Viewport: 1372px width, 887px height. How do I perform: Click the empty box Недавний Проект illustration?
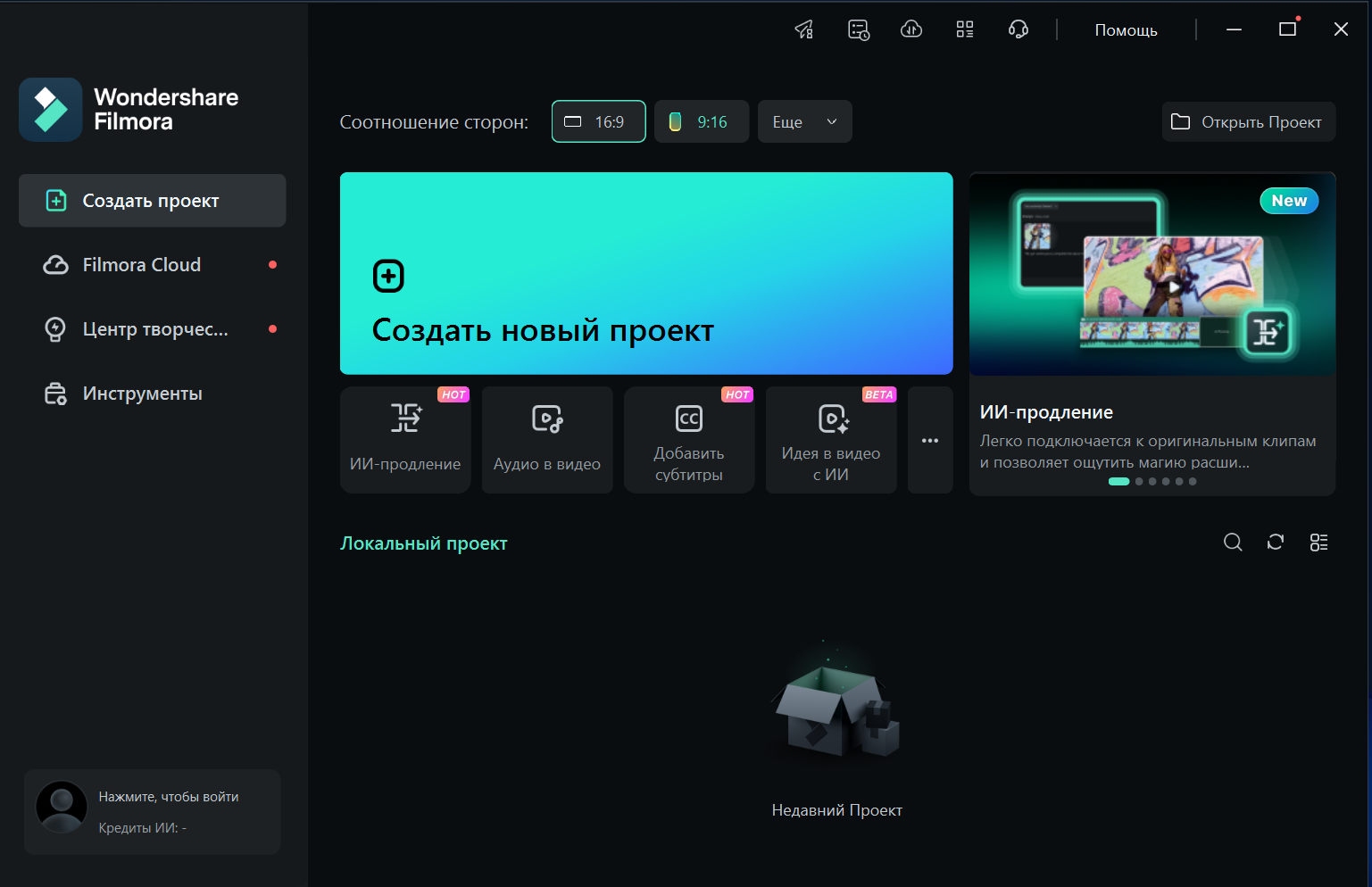(836, 702)
